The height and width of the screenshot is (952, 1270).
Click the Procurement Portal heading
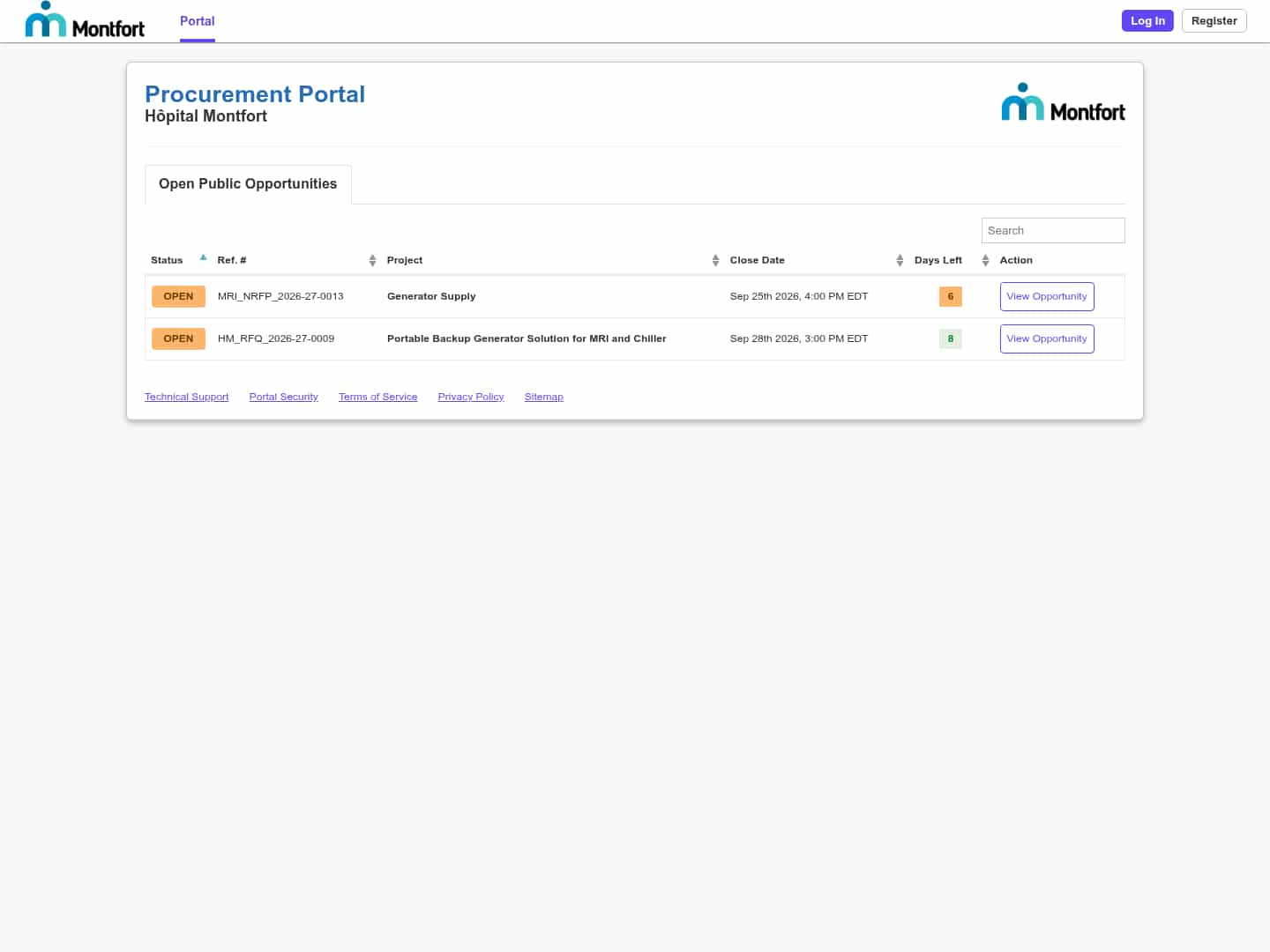point(255,94)
